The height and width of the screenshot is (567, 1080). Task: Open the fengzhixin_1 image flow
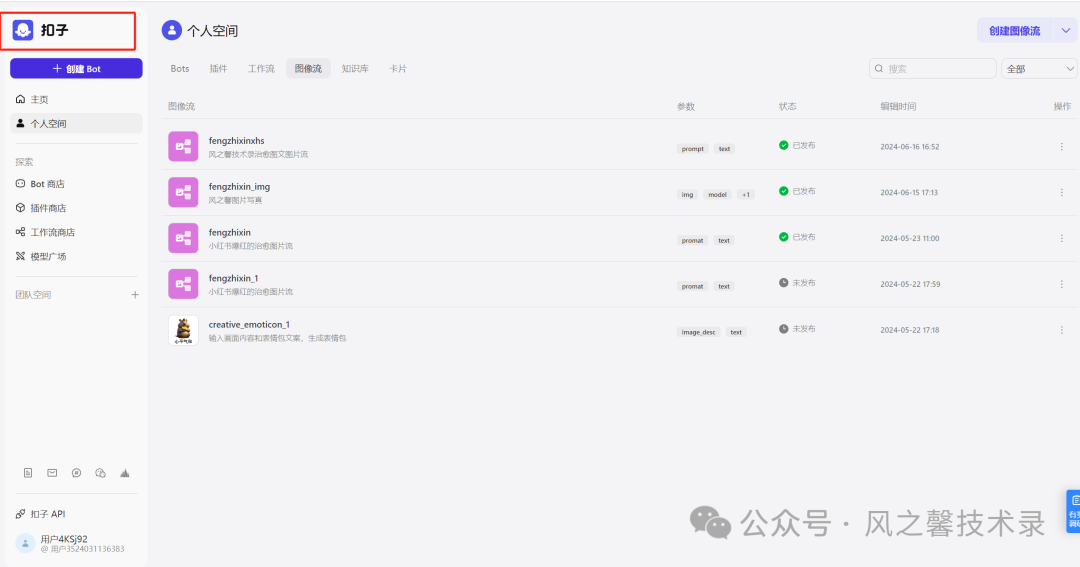[233, 278]
